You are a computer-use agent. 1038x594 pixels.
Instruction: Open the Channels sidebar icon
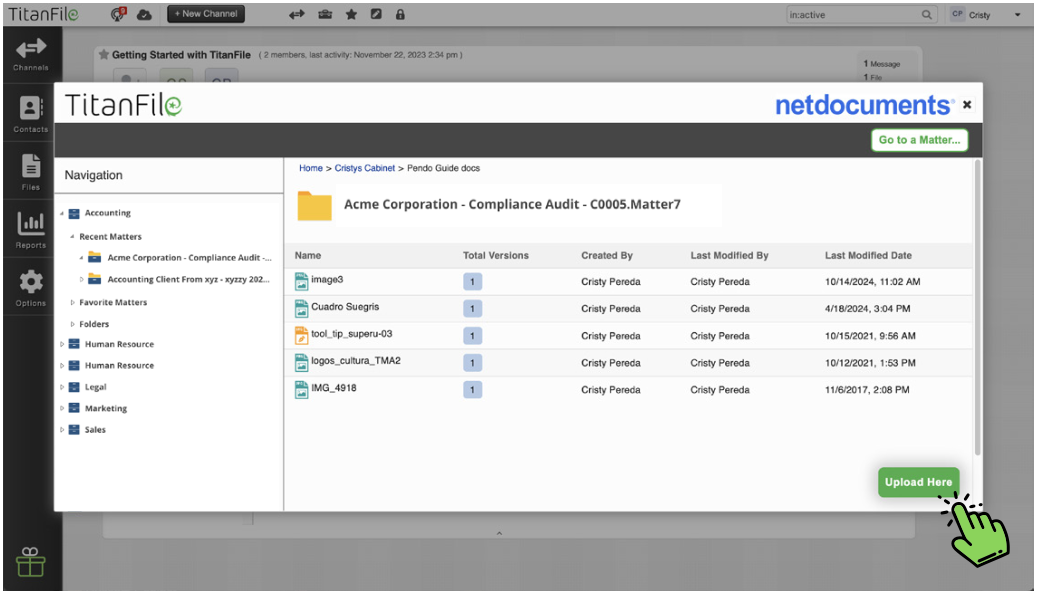30,54
